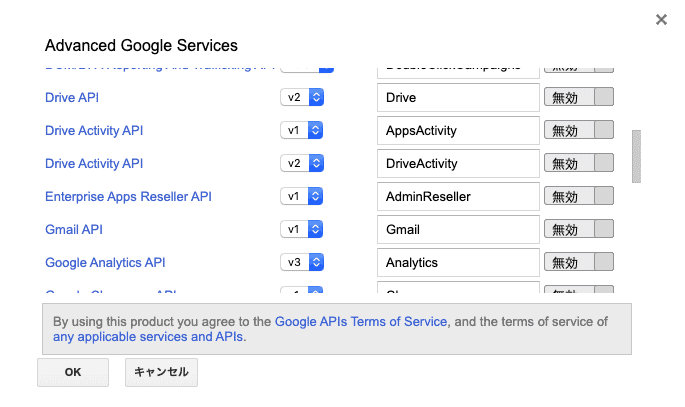685x407 pixels.
Task: Toggle the DriveActivity service on
Action: tap(578, 164)
